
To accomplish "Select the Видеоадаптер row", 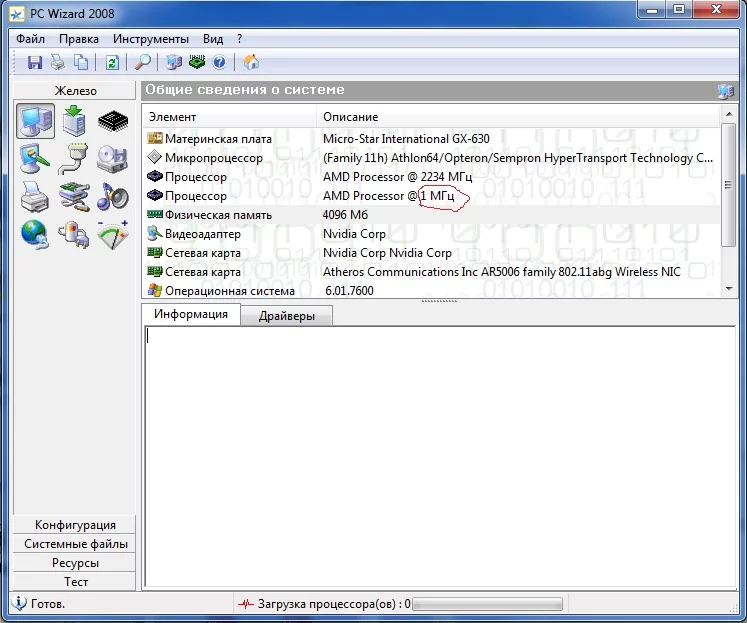I will click(431, 234).
